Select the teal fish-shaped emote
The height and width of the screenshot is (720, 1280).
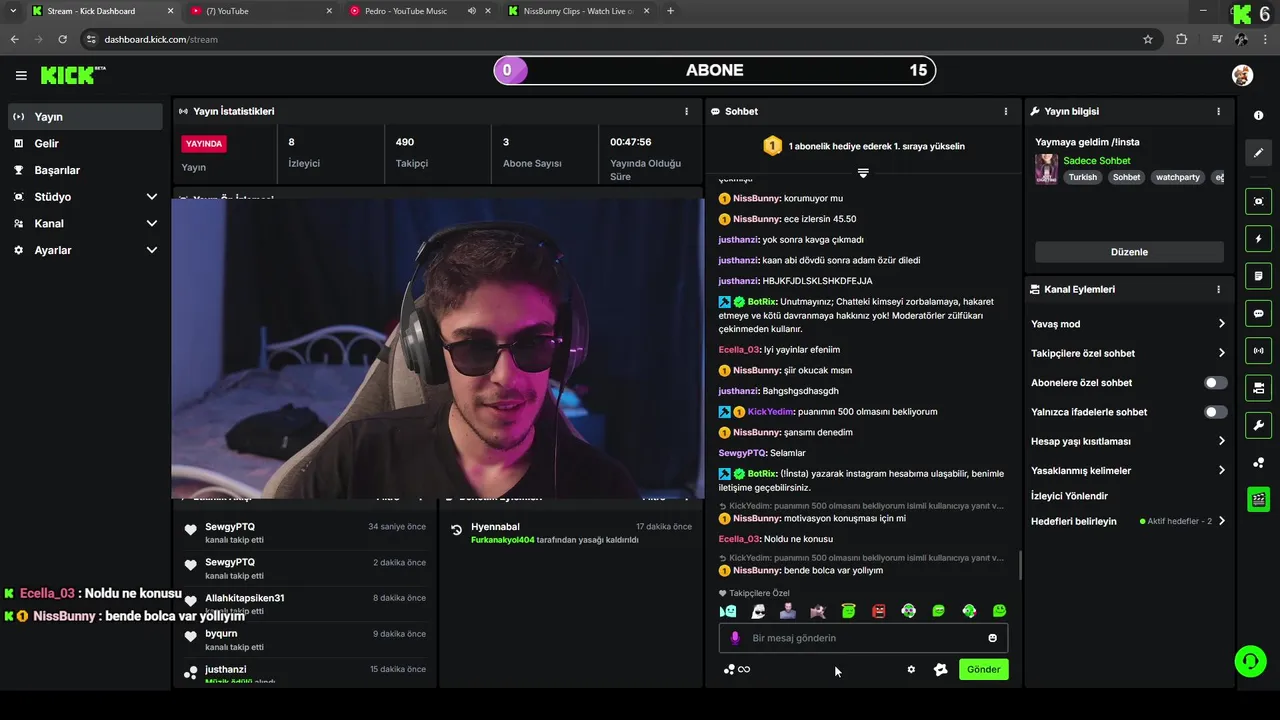[728, 611]
